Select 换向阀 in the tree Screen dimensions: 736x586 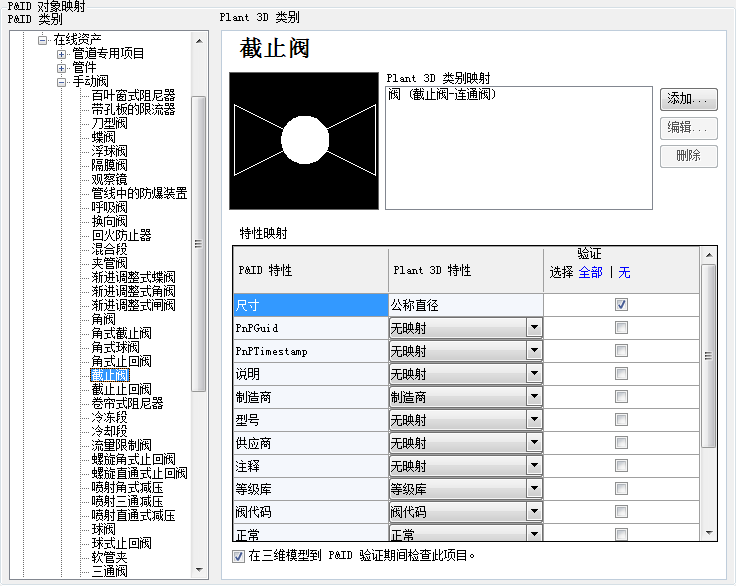109,222
